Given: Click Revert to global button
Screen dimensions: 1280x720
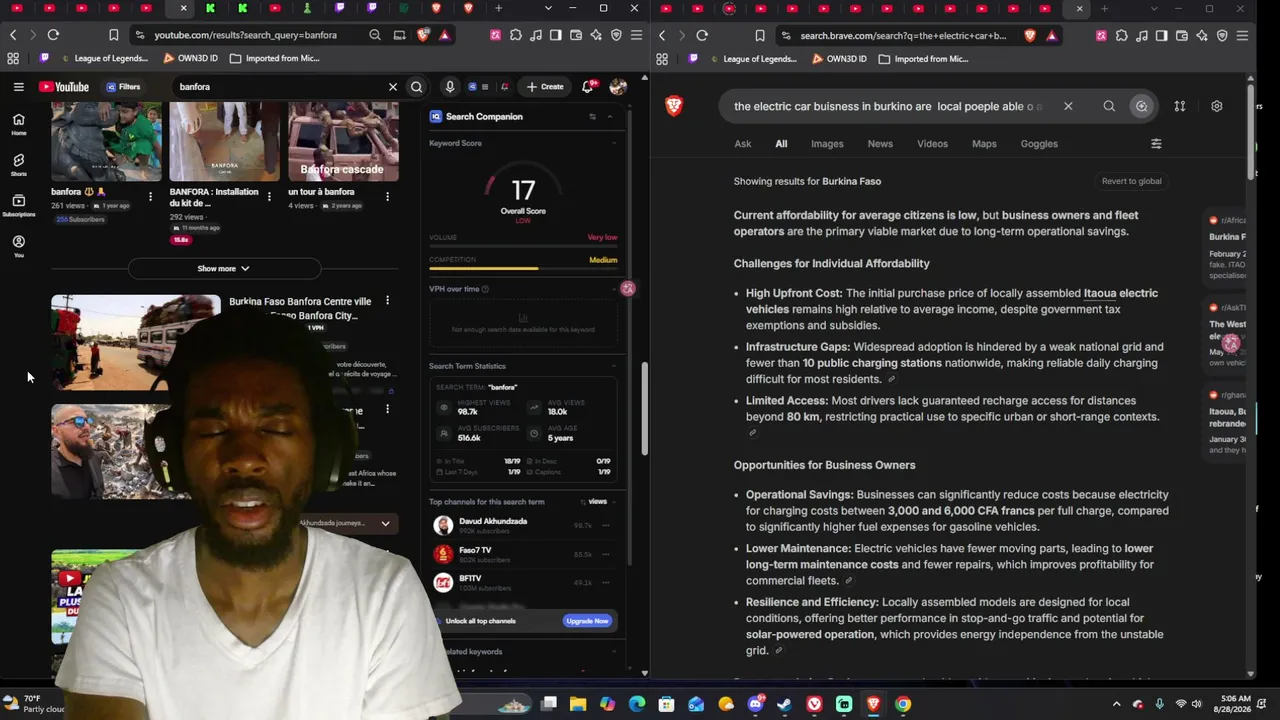Looking at the screenshot, I should tap(1132, 182).
